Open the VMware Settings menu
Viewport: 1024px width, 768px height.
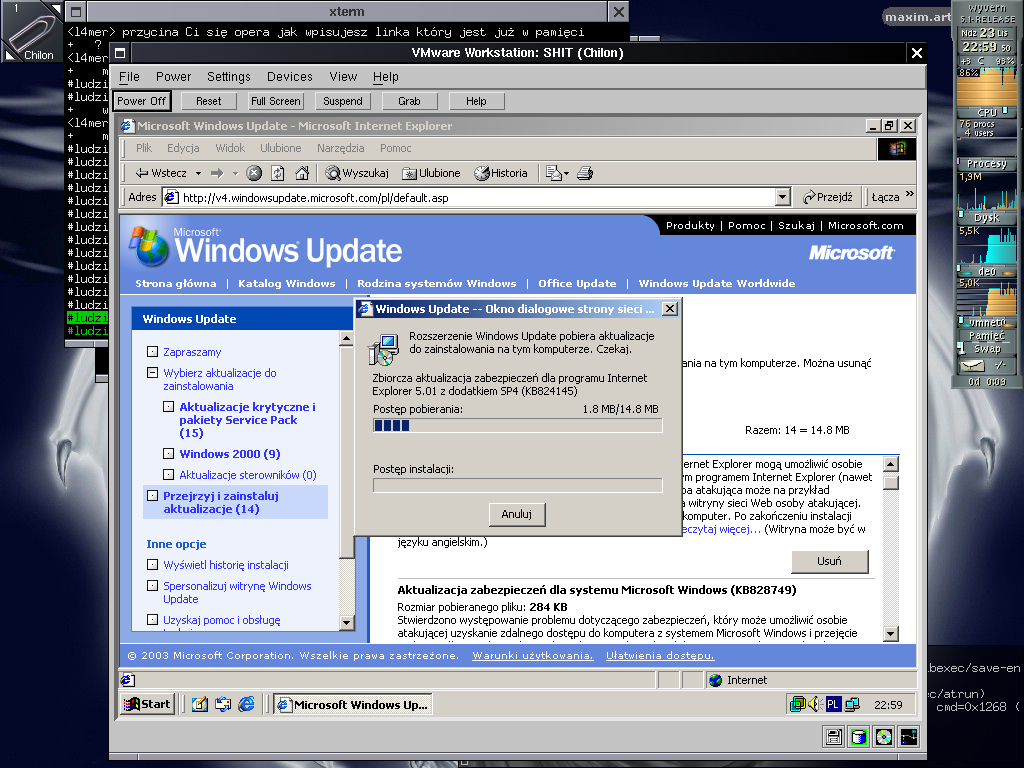coord(229,76)
